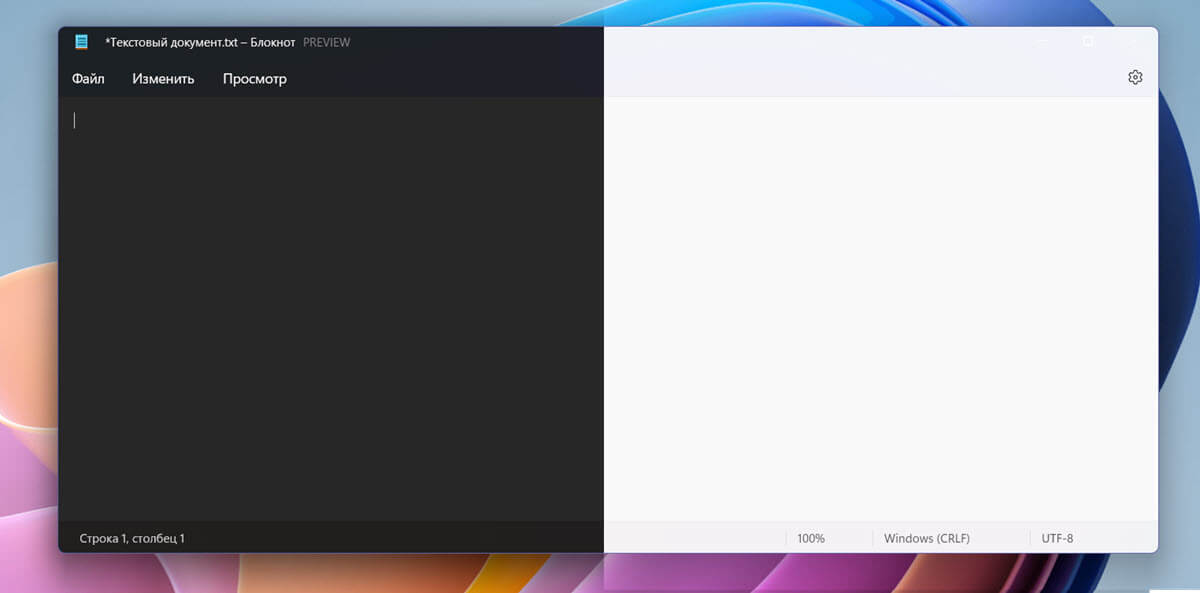Click the 100% zoom level in status bar
Screen dimensions: 1200x593
point(811,538)
